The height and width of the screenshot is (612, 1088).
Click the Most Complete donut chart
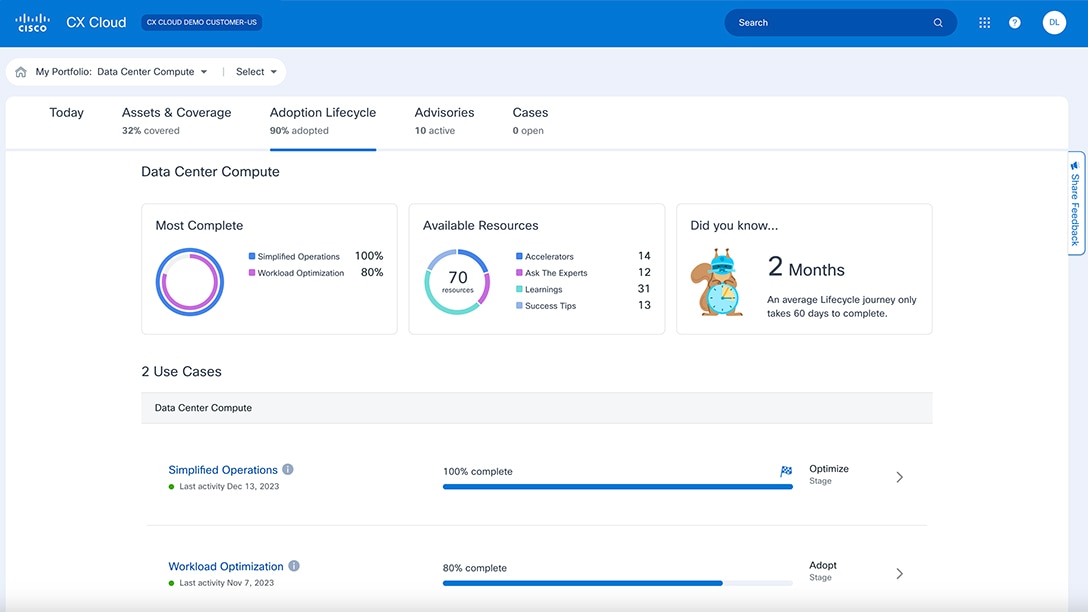[189, 282]
